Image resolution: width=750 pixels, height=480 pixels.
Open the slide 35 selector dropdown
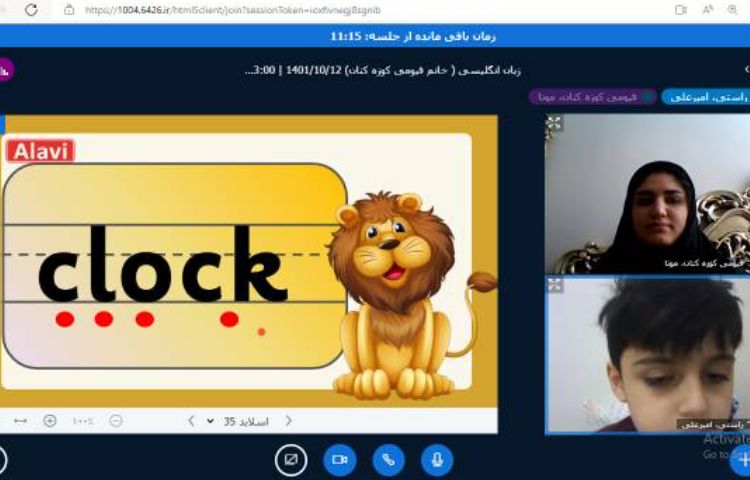[238, 422]
